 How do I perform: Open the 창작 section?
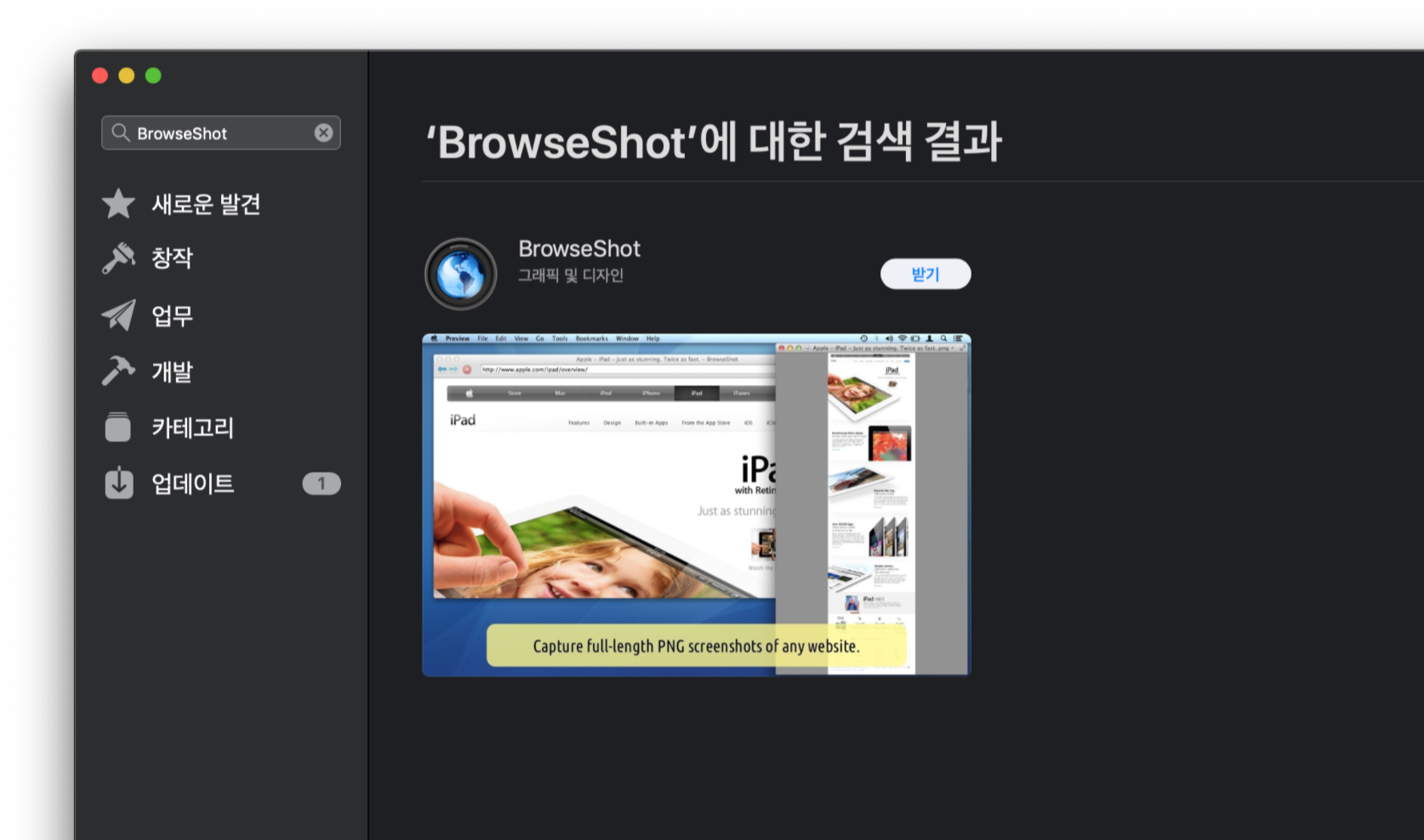coord(172,258)
